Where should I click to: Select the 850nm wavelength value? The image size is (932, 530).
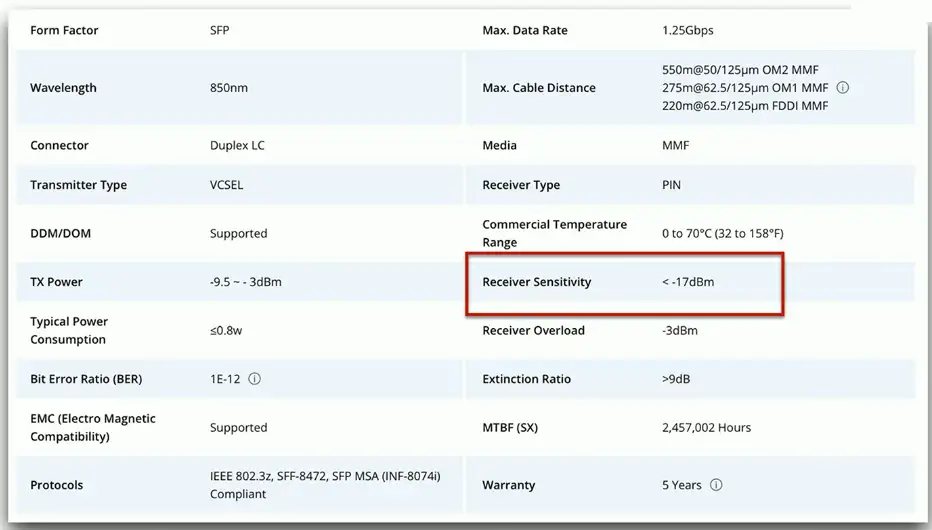tap(229, 88)
